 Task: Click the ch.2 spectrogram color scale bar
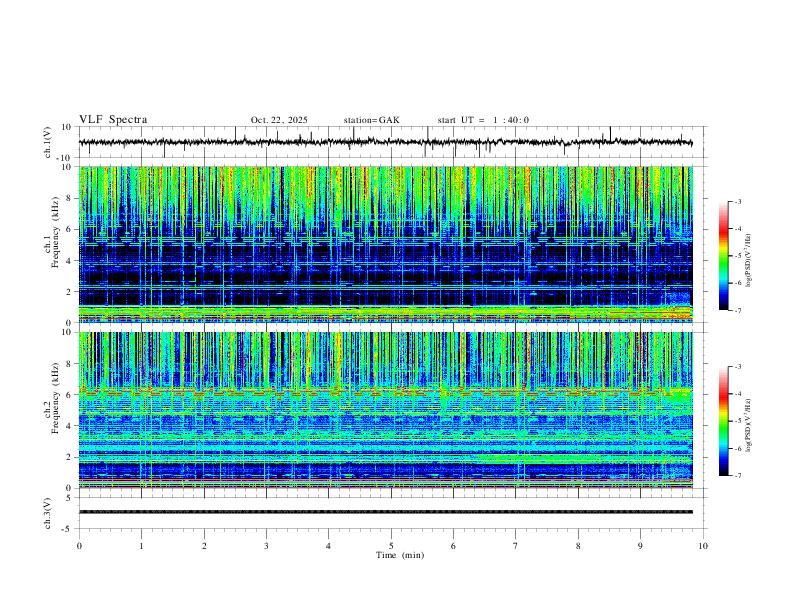point(723,421)
